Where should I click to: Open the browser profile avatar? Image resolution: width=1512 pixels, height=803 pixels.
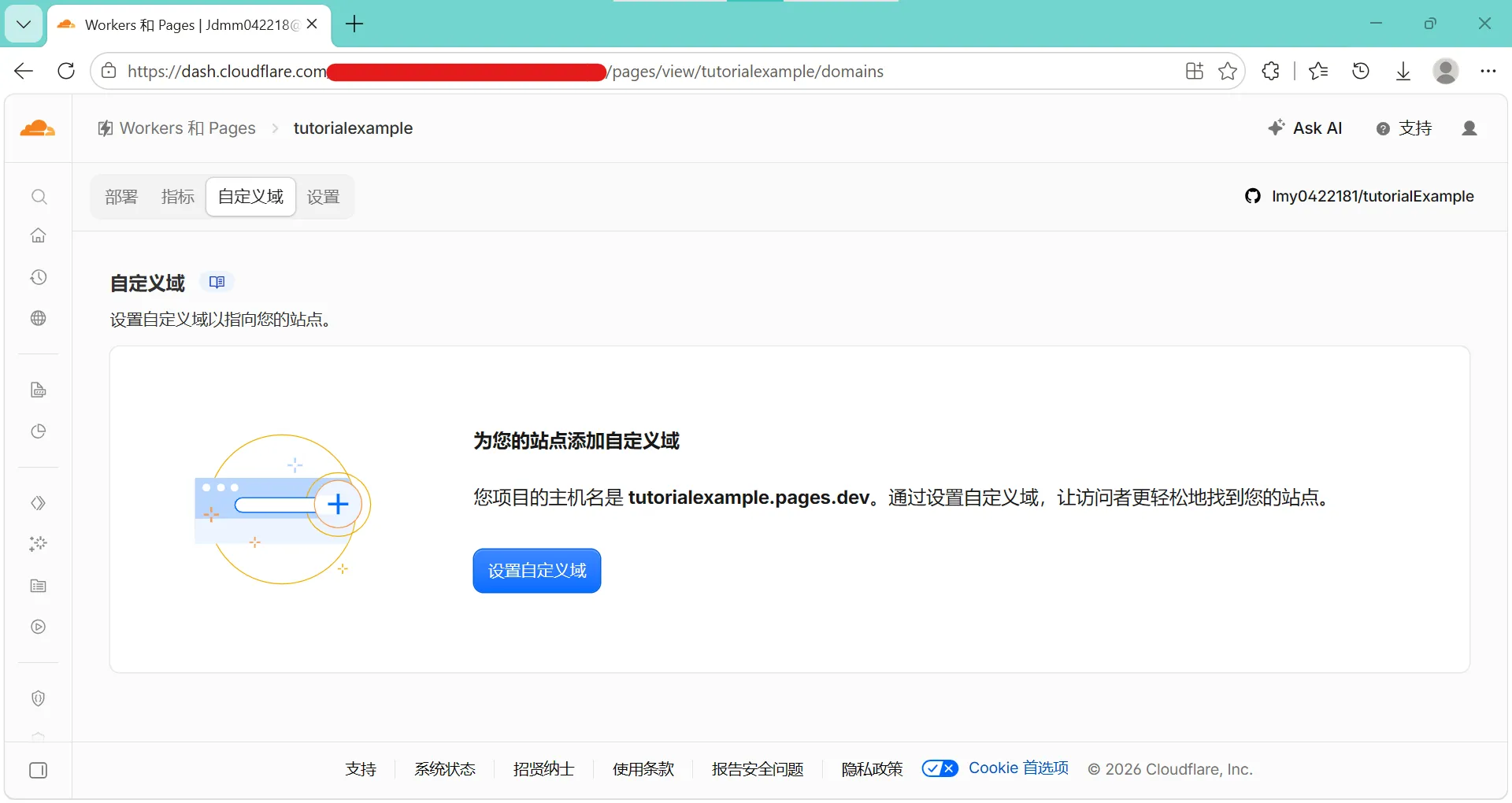[1446, 71]
